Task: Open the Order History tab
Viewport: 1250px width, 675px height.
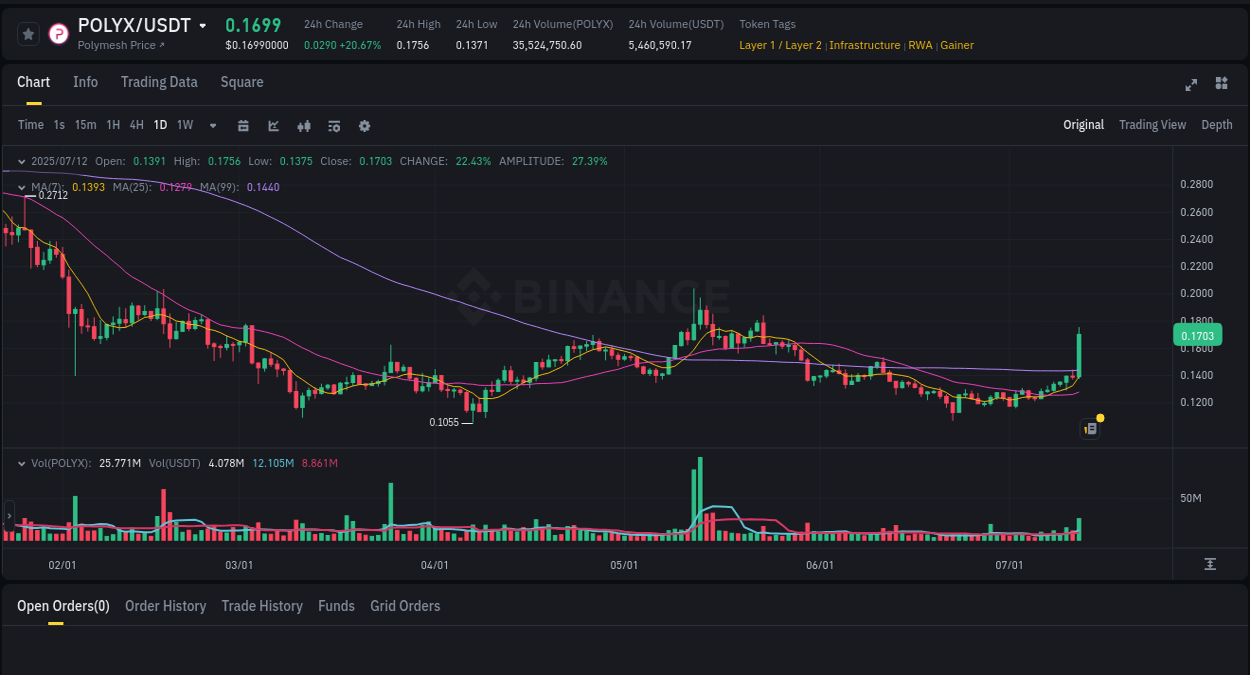Action: [x=165, y=606]
